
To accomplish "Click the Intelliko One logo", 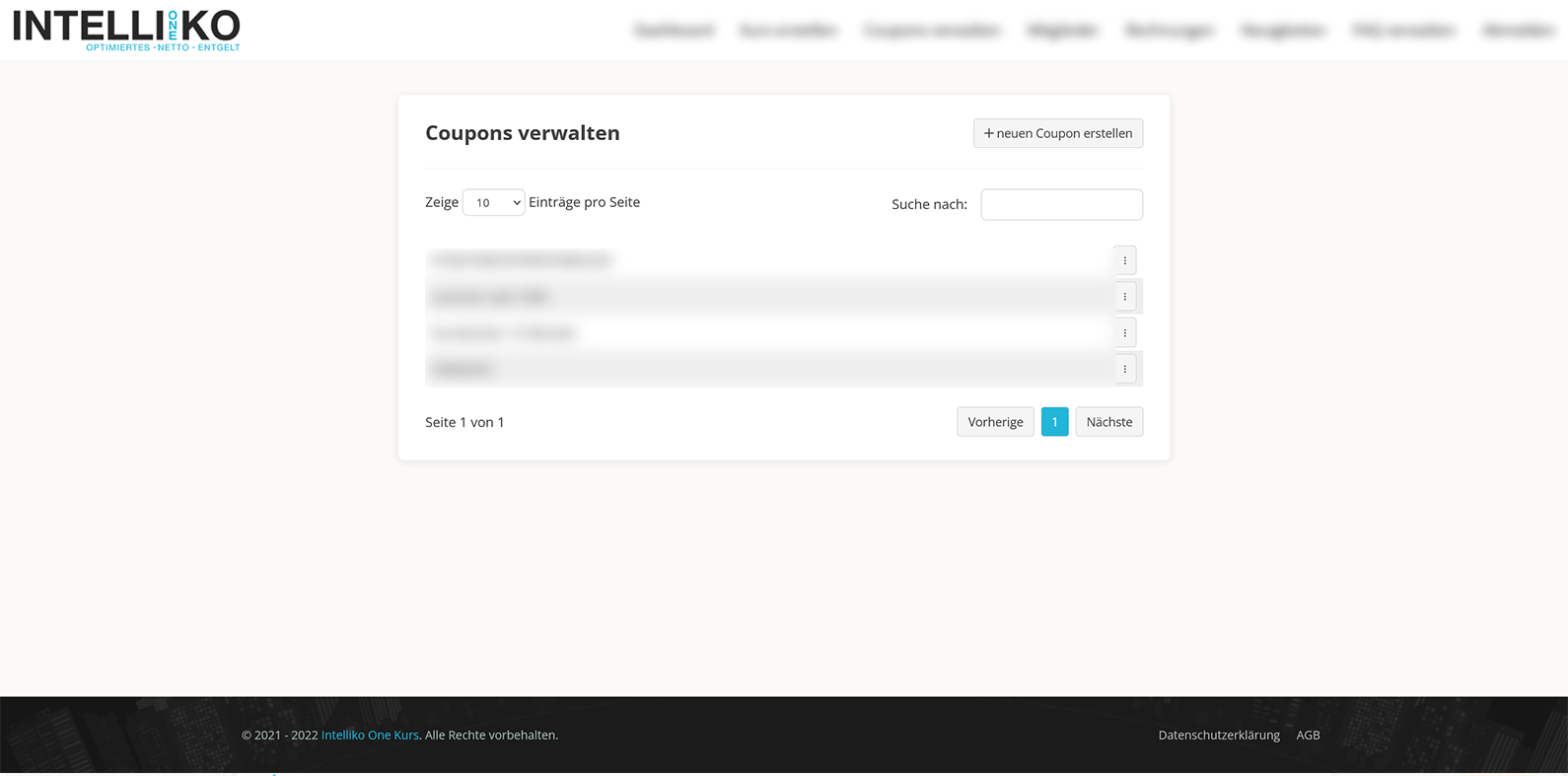I will [126, 30].
